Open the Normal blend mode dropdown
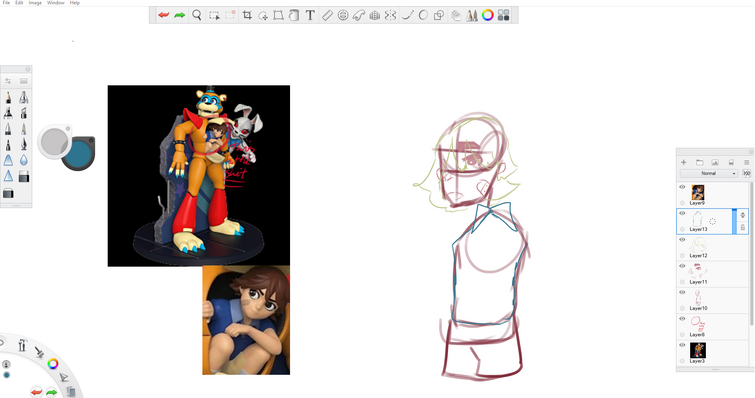The width and height of the screenshot is (755, 398). pos(709,173)
